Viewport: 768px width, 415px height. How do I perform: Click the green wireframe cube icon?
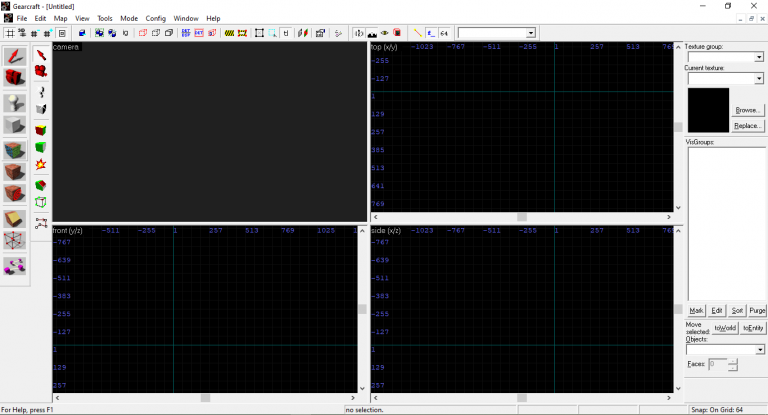[x=41, y=202]
